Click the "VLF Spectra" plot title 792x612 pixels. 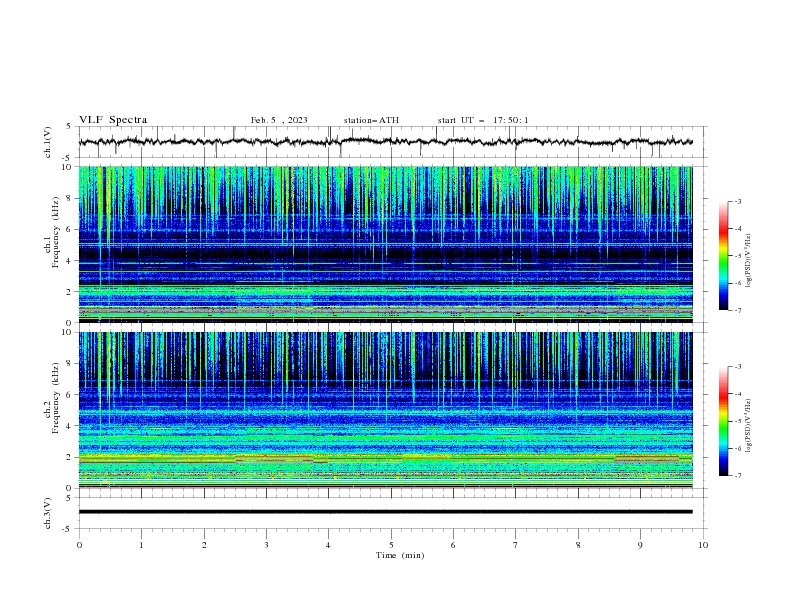[x=113, y=120]
